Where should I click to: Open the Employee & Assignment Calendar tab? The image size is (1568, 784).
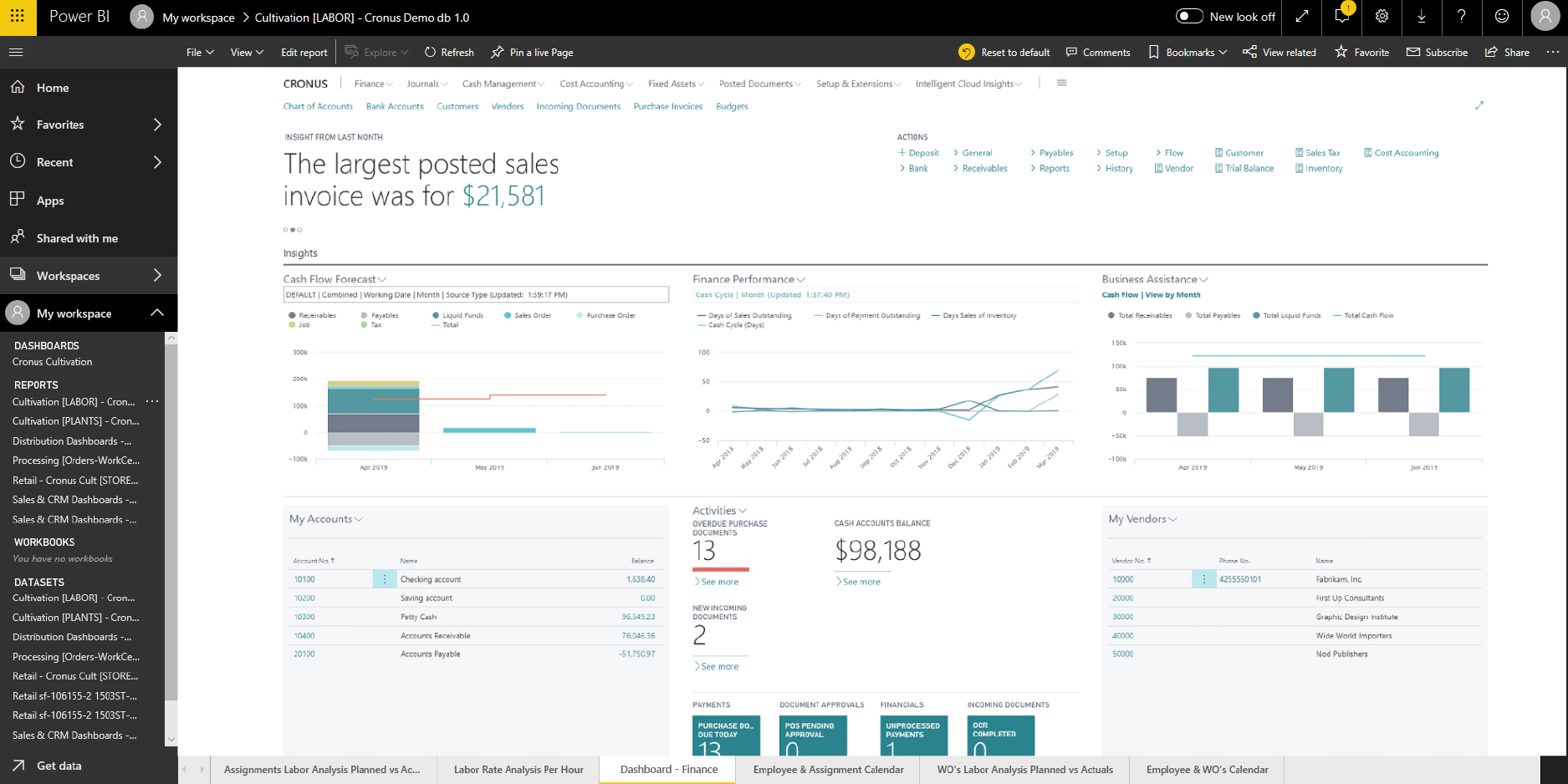coord(827,769)
